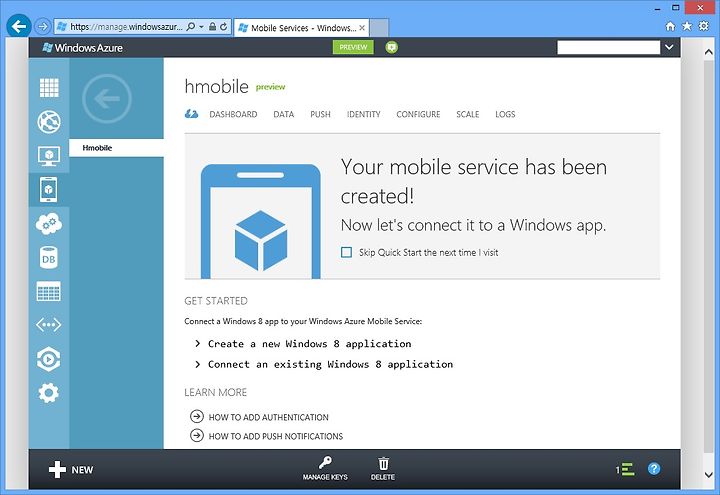Open the notifications list icon in the bottom bar
The image size is (720, 495).
[x=625, y=469]
